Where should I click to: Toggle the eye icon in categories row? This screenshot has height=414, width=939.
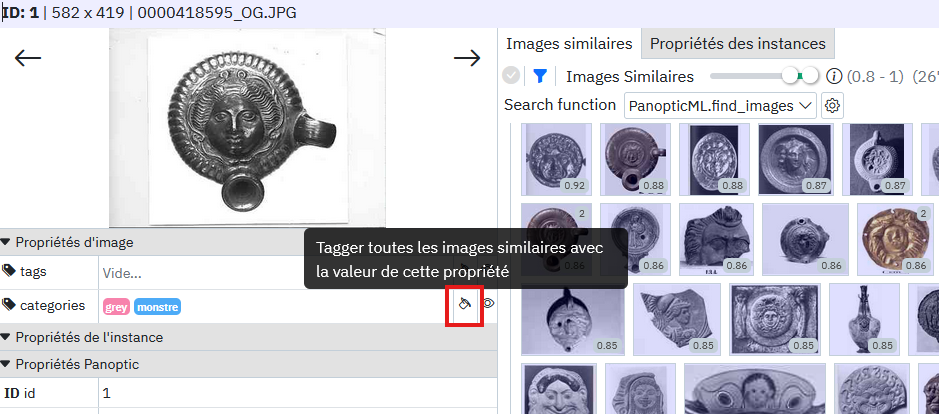tap(489, 304)
